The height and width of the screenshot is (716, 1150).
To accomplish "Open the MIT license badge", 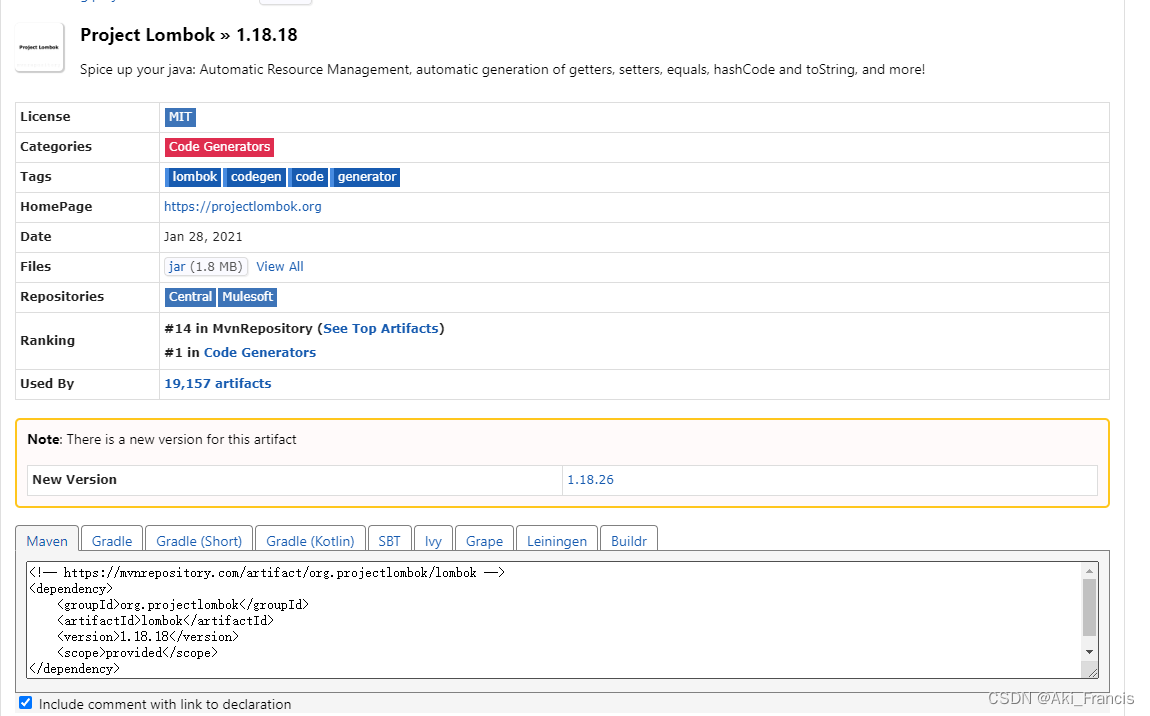I will (x=180, y=117).
